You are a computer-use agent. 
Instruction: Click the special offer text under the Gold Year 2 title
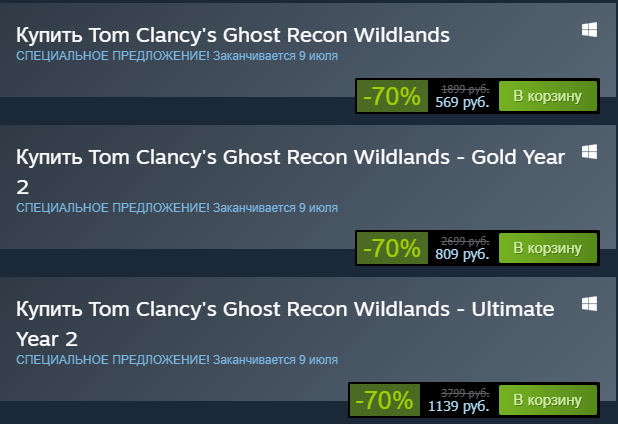[x=177, y=208]
